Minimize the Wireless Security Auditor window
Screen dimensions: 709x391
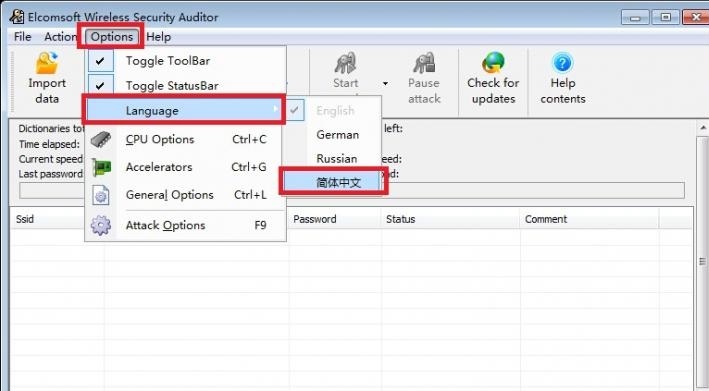[x=635, y=18]
